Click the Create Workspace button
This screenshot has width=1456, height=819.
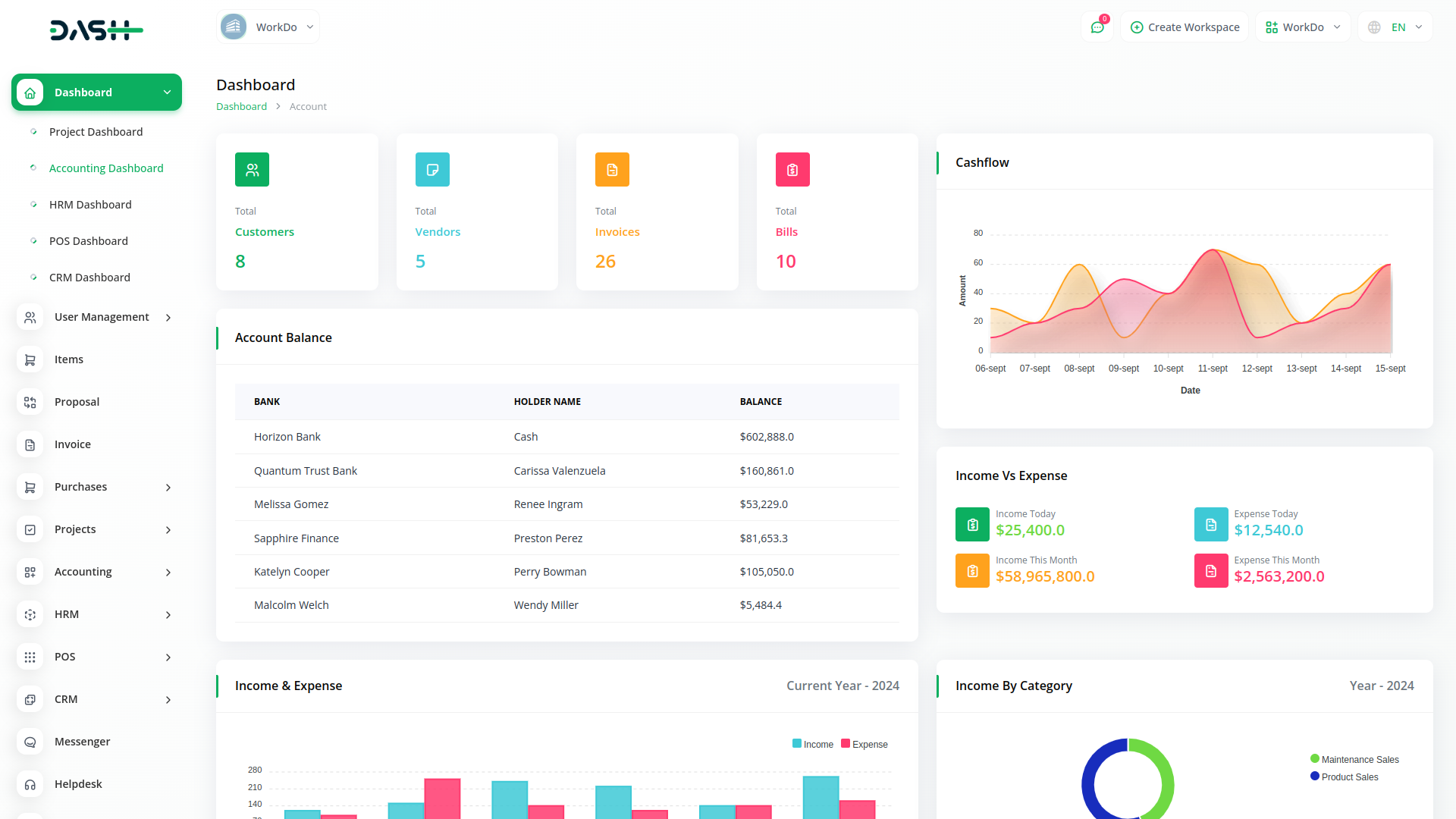click(1184, 27)
